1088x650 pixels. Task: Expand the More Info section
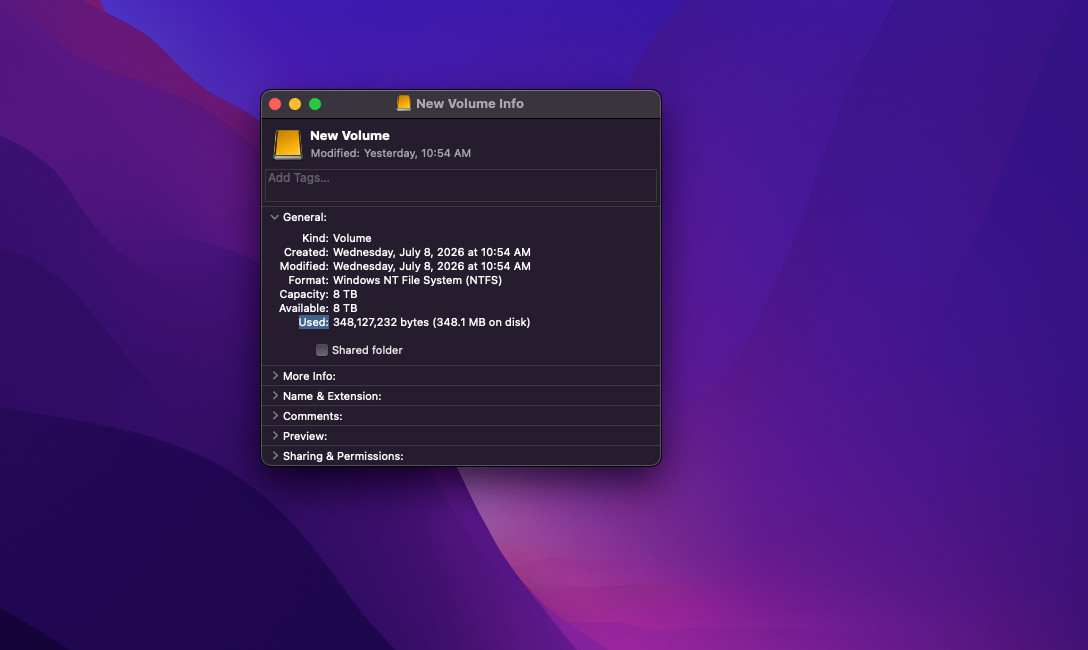coord(275,376)
